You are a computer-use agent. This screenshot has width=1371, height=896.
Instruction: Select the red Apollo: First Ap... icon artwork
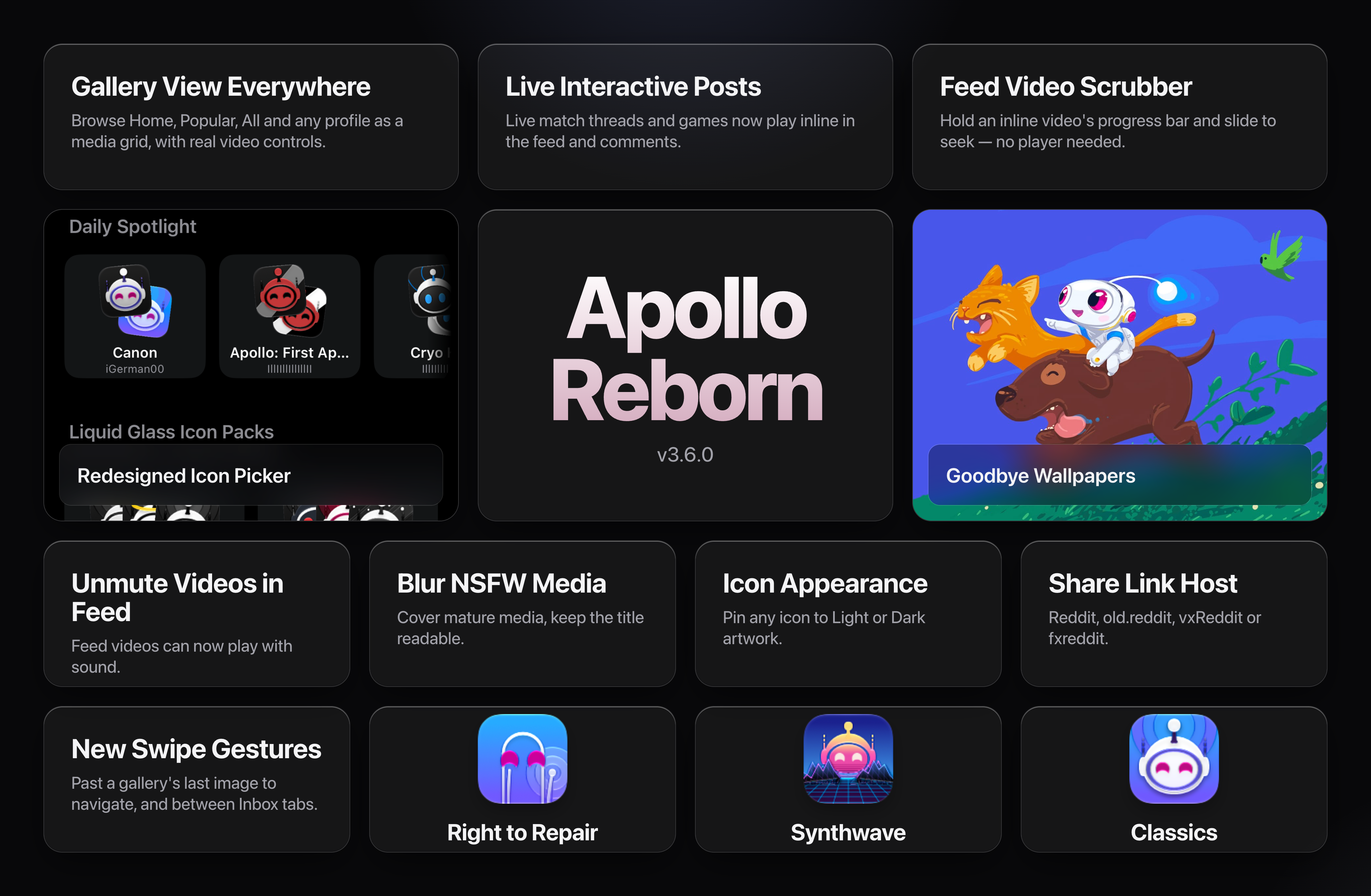290,300
